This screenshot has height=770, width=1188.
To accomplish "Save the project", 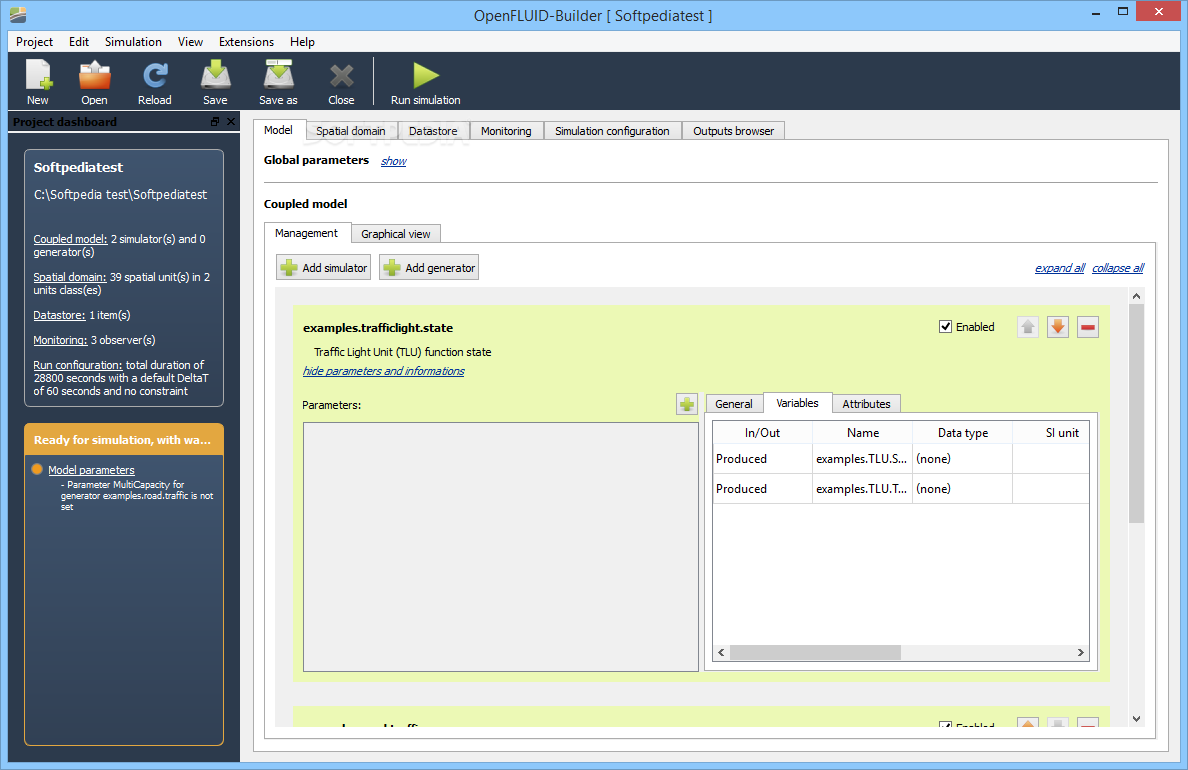I will click(215, 82).
